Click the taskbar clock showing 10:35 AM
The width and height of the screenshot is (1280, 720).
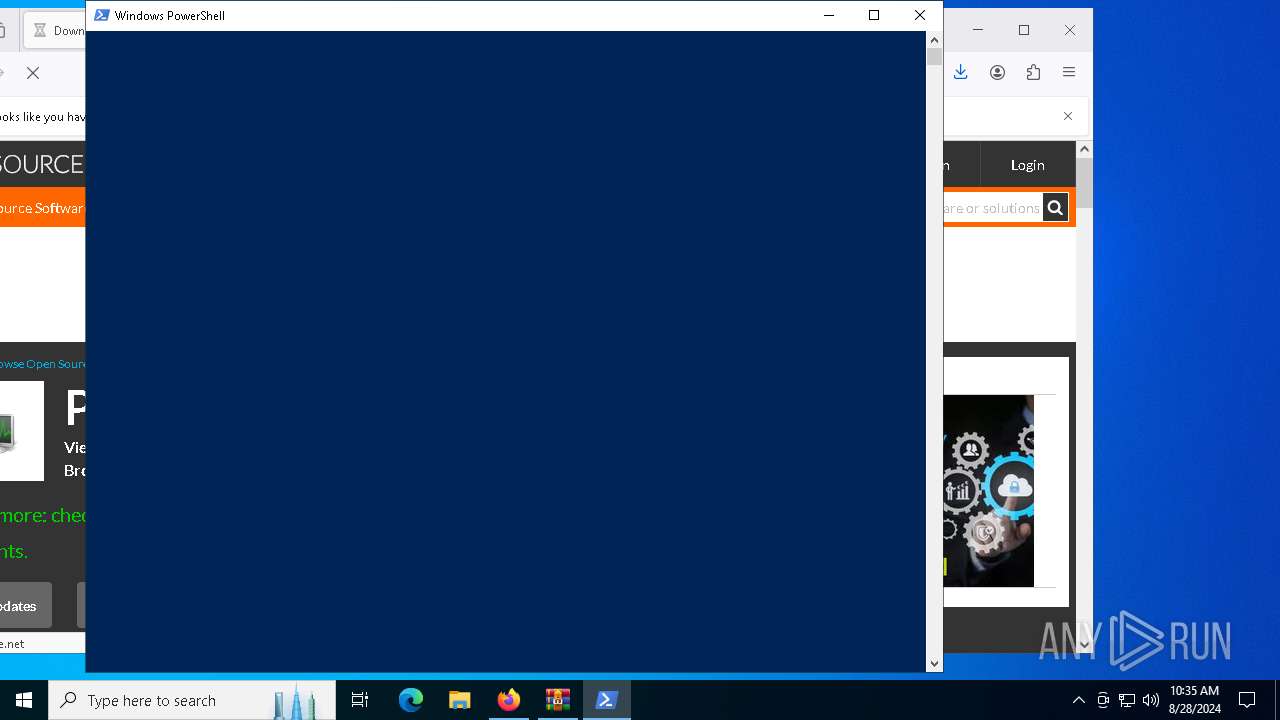(1194, 700)
